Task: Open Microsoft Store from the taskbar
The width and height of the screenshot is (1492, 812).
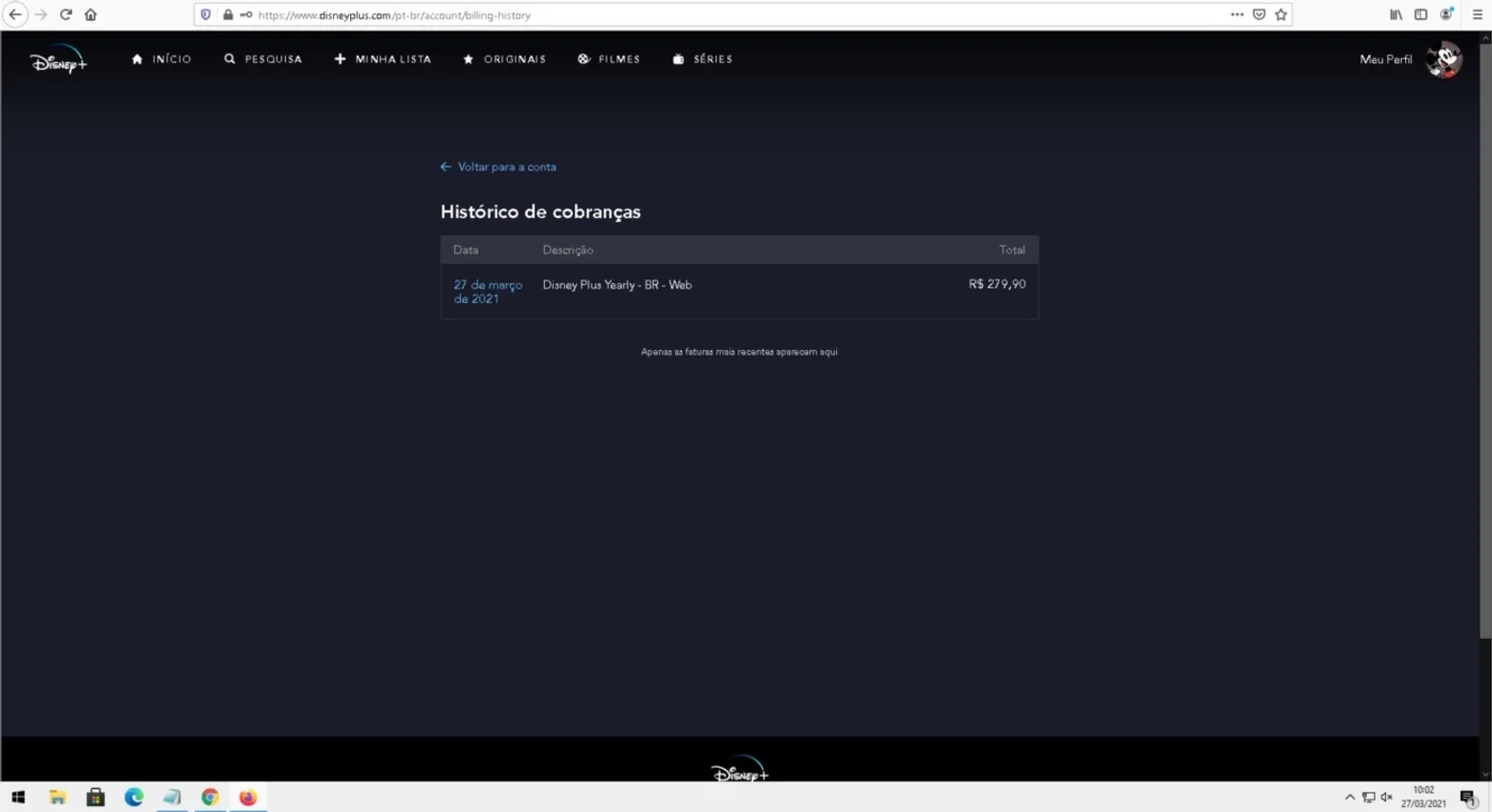Action: tap(96, 797)
